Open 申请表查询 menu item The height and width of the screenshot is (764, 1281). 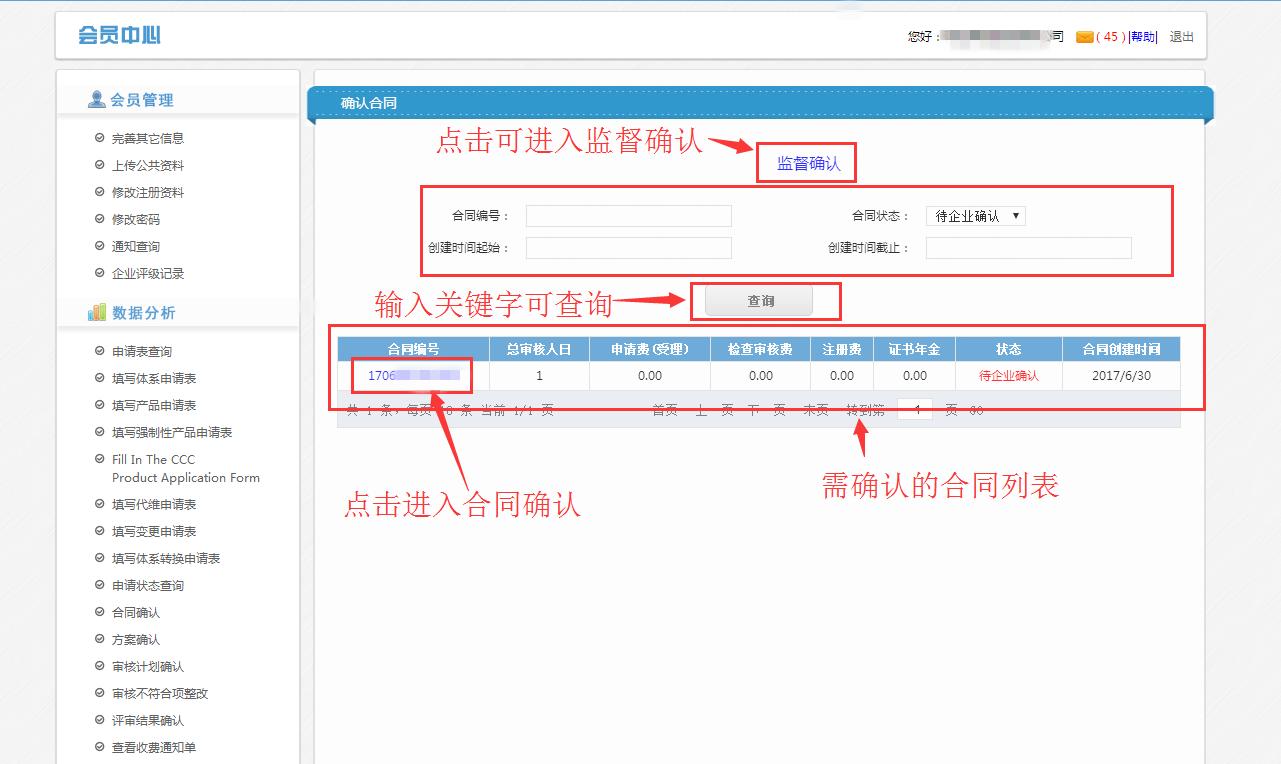point(141,352)
